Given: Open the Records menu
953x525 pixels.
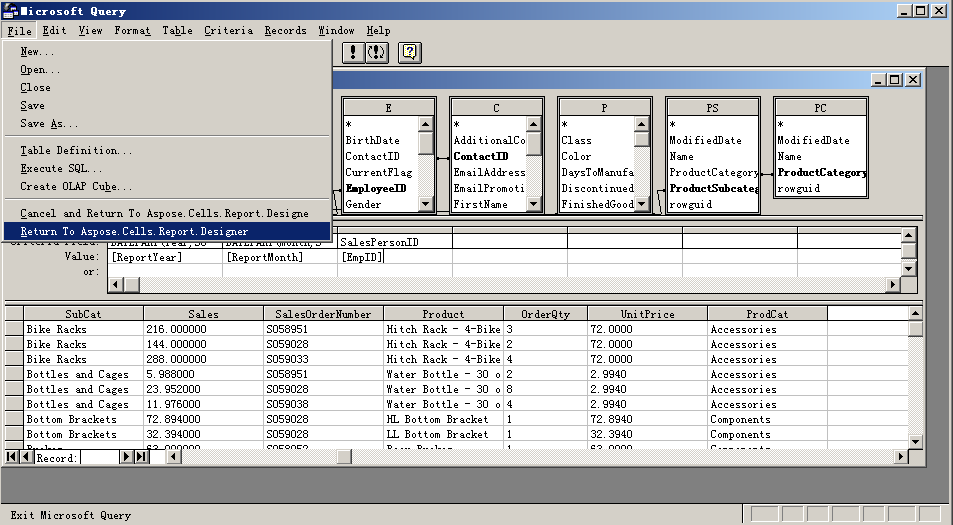Looking at the screenshot, I should (x=285, y=30).
